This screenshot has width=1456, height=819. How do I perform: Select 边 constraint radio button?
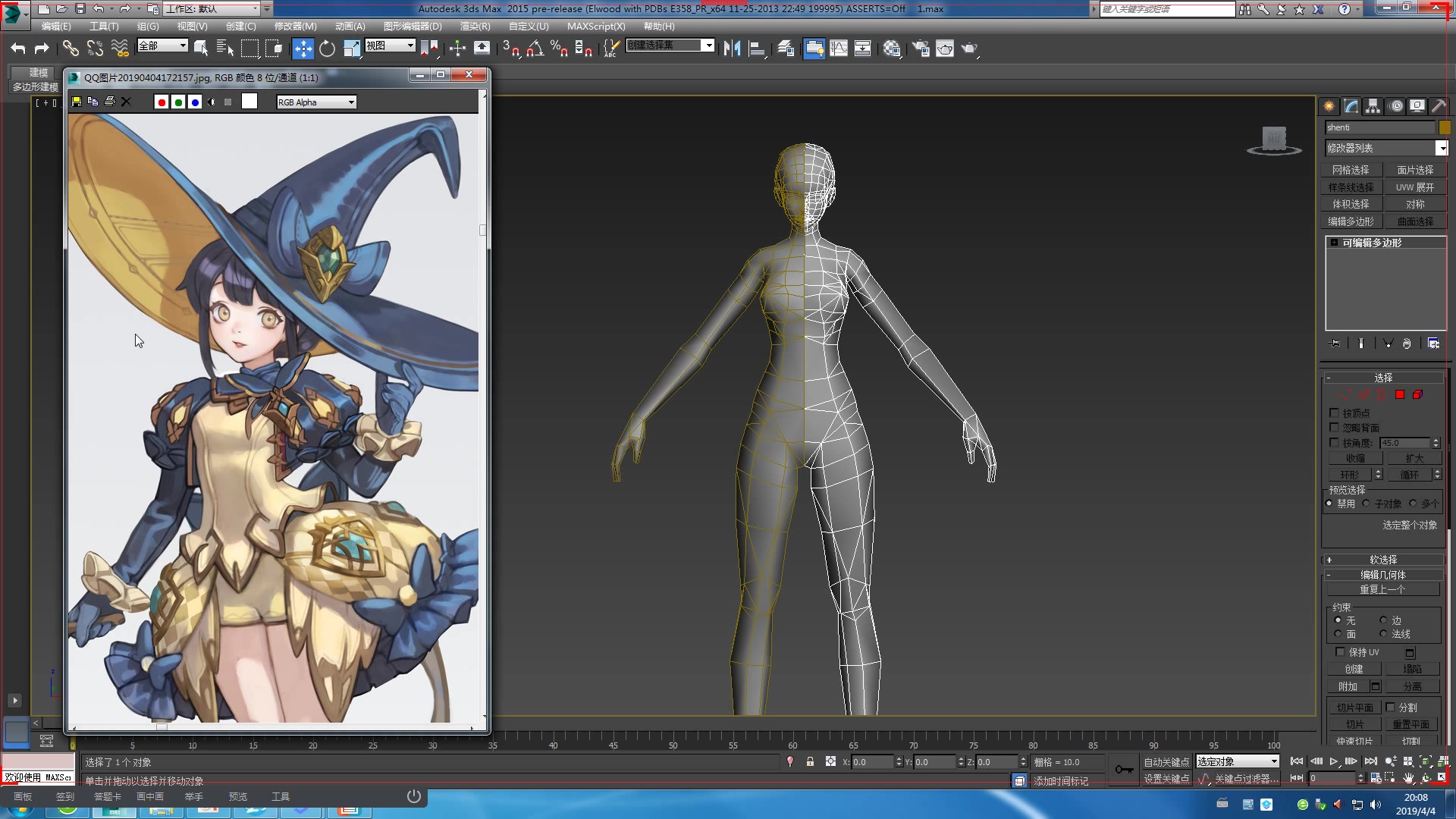1383,620
